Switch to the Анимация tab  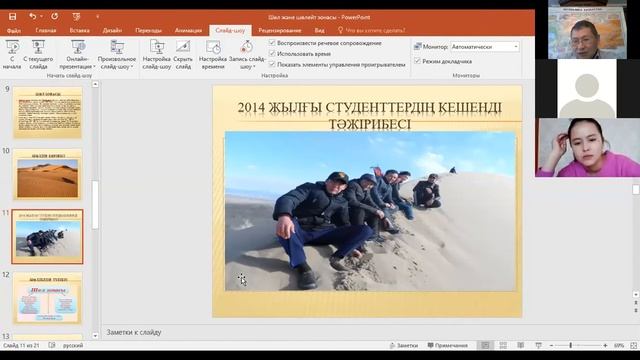click(x=188, y=30)
